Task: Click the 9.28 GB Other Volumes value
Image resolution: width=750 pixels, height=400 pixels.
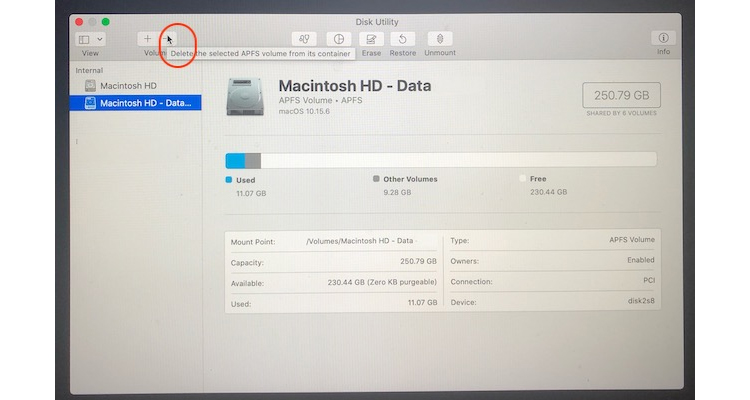Action: [x=397, y=192]
